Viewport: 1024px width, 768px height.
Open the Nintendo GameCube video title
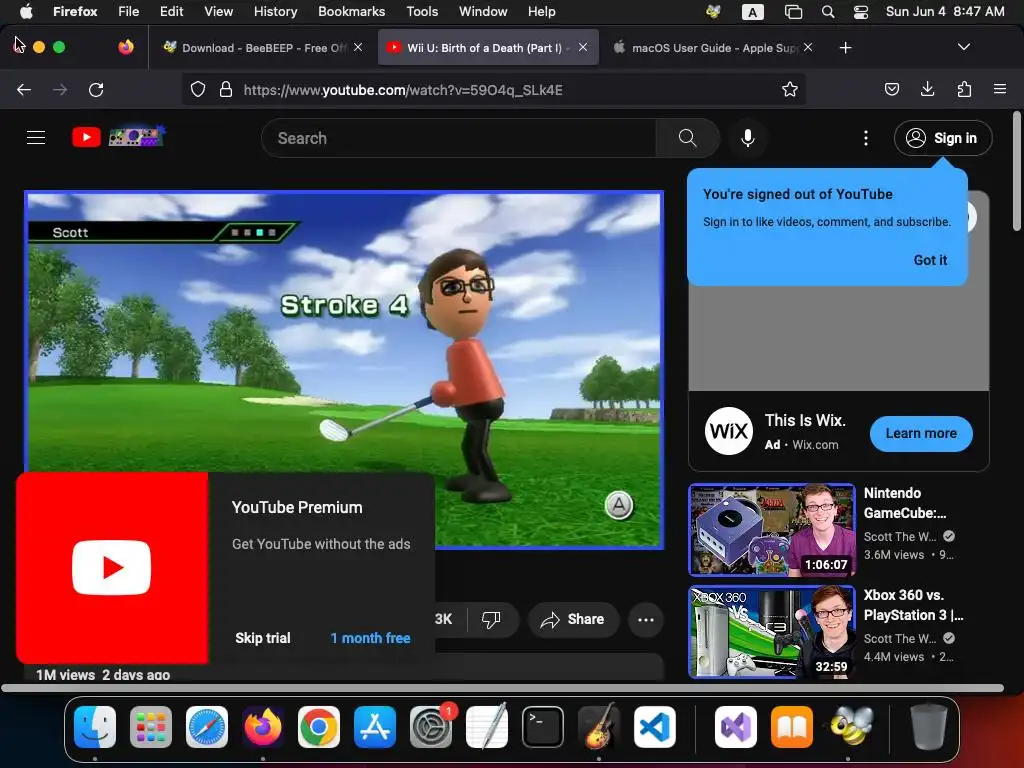904,503
